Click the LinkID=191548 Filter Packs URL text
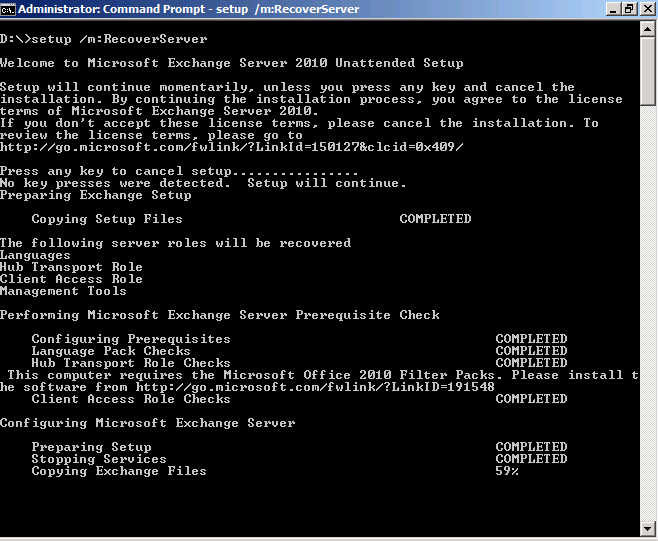The width and height of the screenshot is (658, 541). [315, 387]
